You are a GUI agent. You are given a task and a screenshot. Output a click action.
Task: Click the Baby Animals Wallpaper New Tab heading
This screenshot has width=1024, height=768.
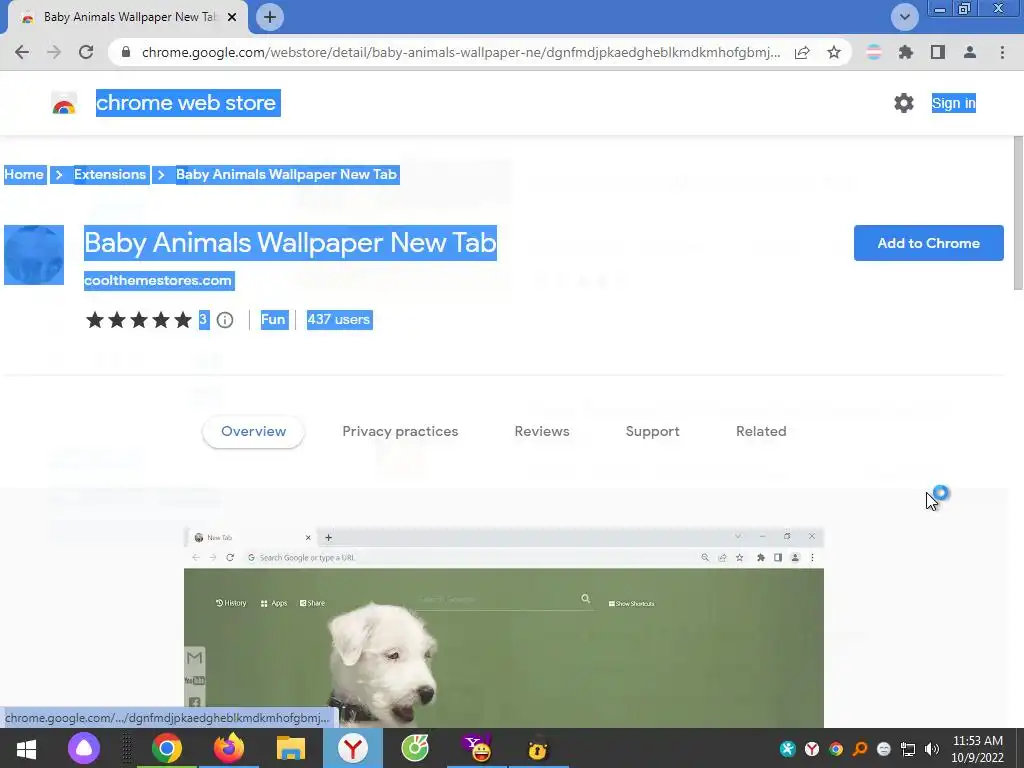point(291,243)
